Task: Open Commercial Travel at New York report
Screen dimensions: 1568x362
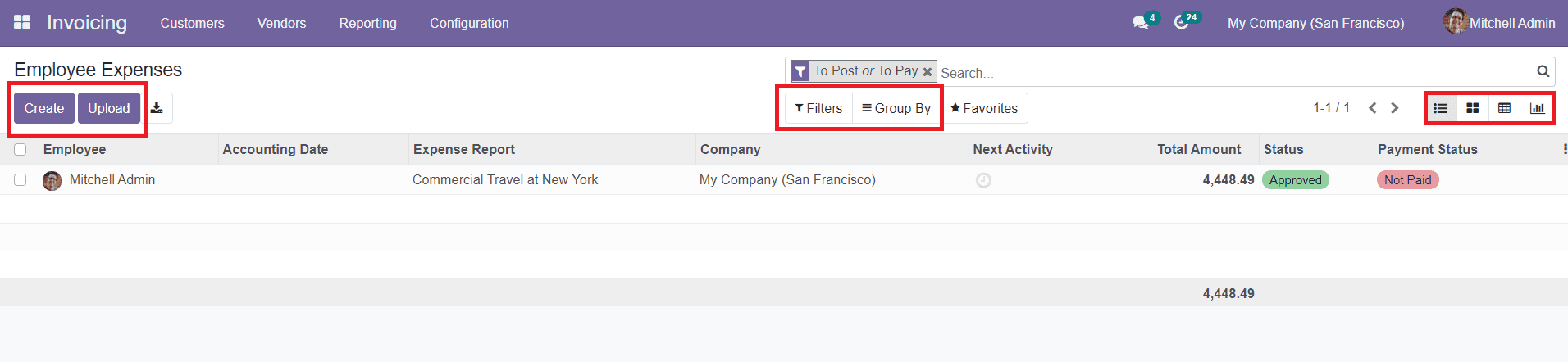Action: coord(505,179)
